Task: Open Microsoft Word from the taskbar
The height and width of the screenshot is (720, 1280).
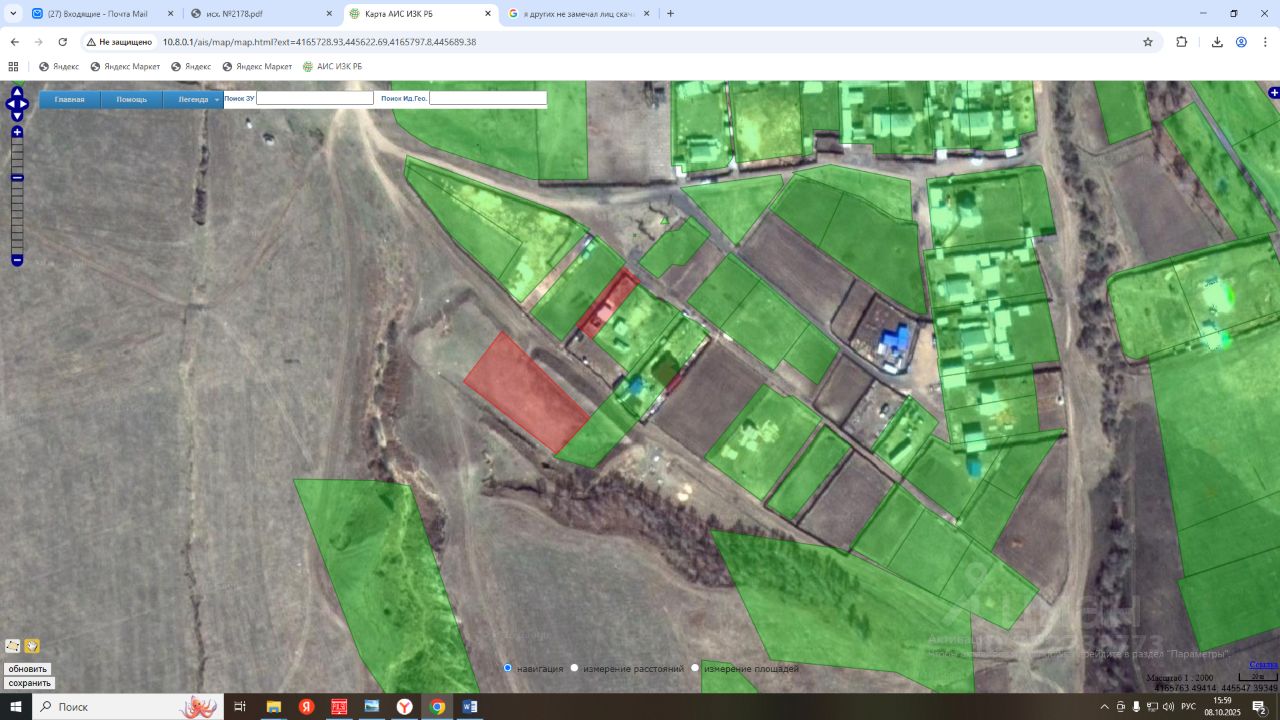Action: [x=470, y=707]
